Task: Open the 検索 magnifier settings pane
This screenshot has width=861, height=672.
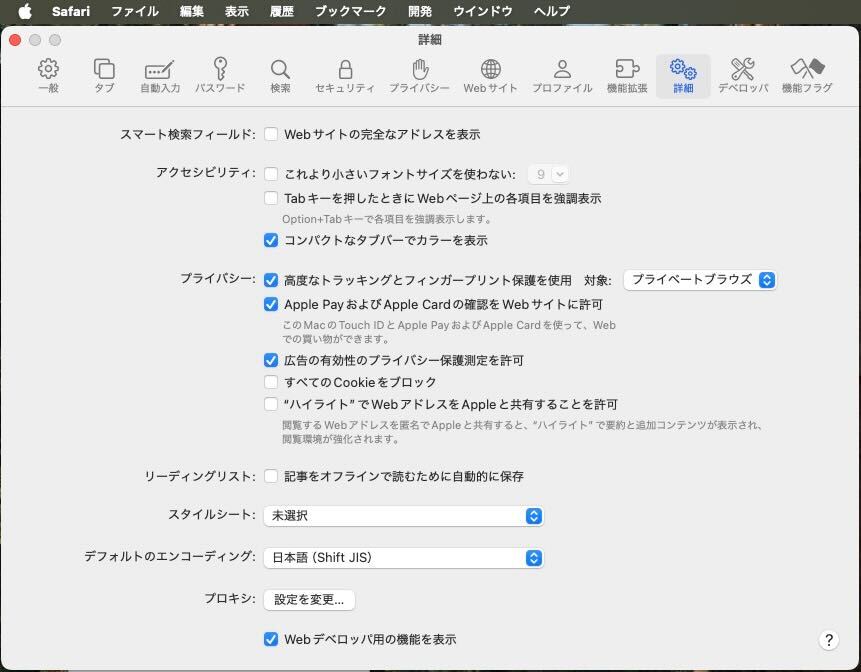Action: tap(280, 75)
